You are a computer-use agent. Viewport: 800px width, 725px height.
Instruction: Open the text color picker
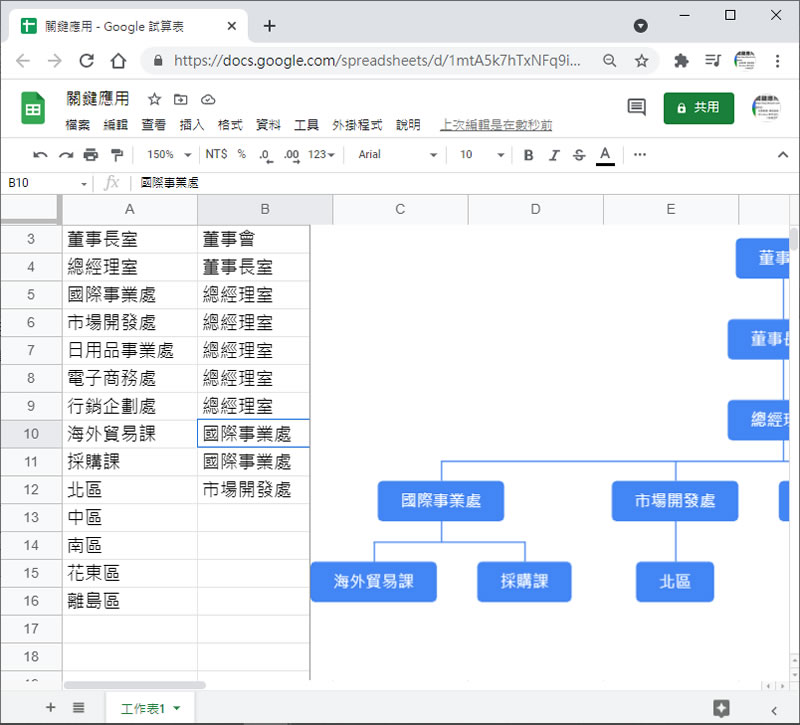coord(605,155)
